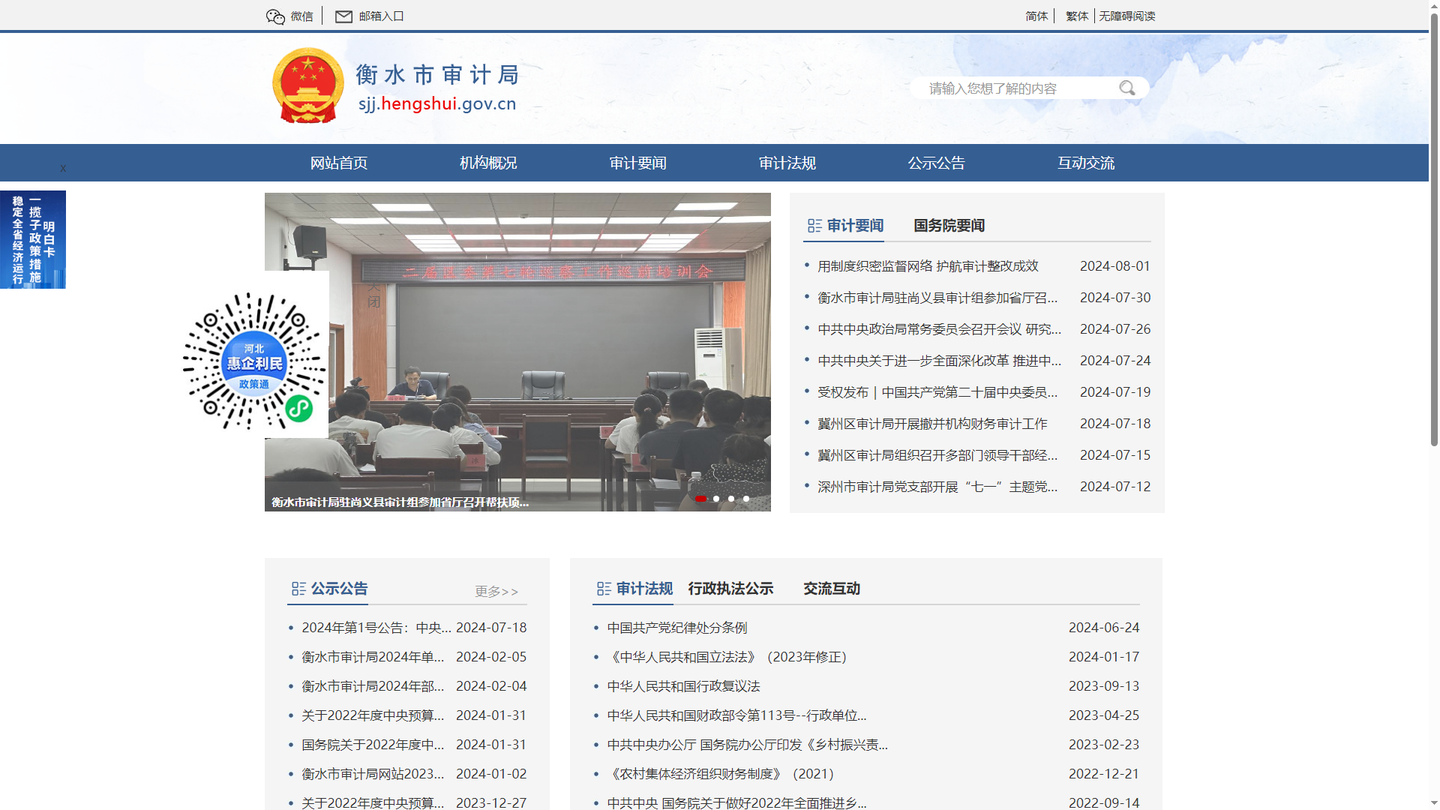Switch to 国务院要闻 tab
1440x810 pixels.
coord(949,226)
